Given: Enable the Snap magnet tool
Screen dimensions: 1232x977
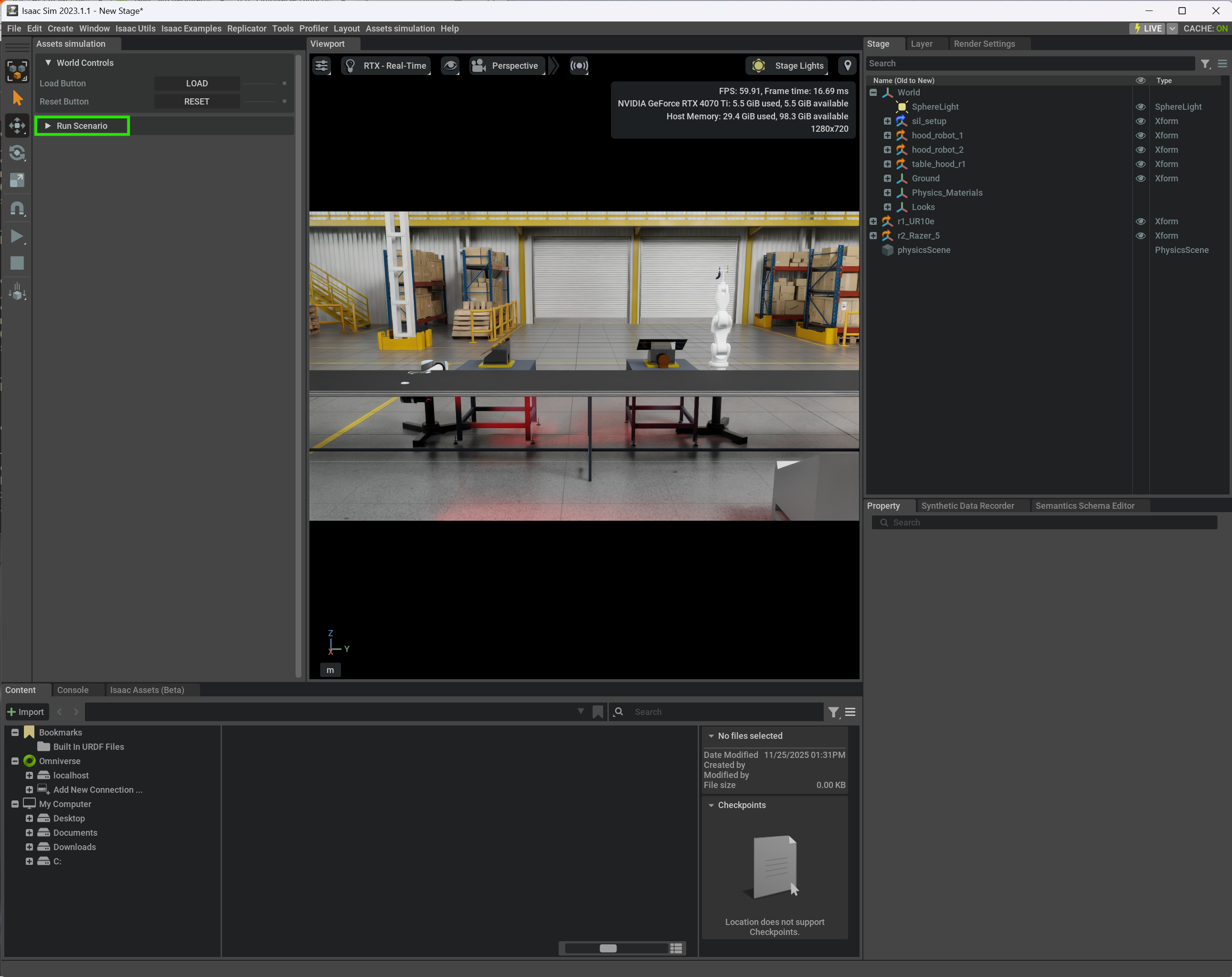Looking at the screenshot, I should pos(17,209).
